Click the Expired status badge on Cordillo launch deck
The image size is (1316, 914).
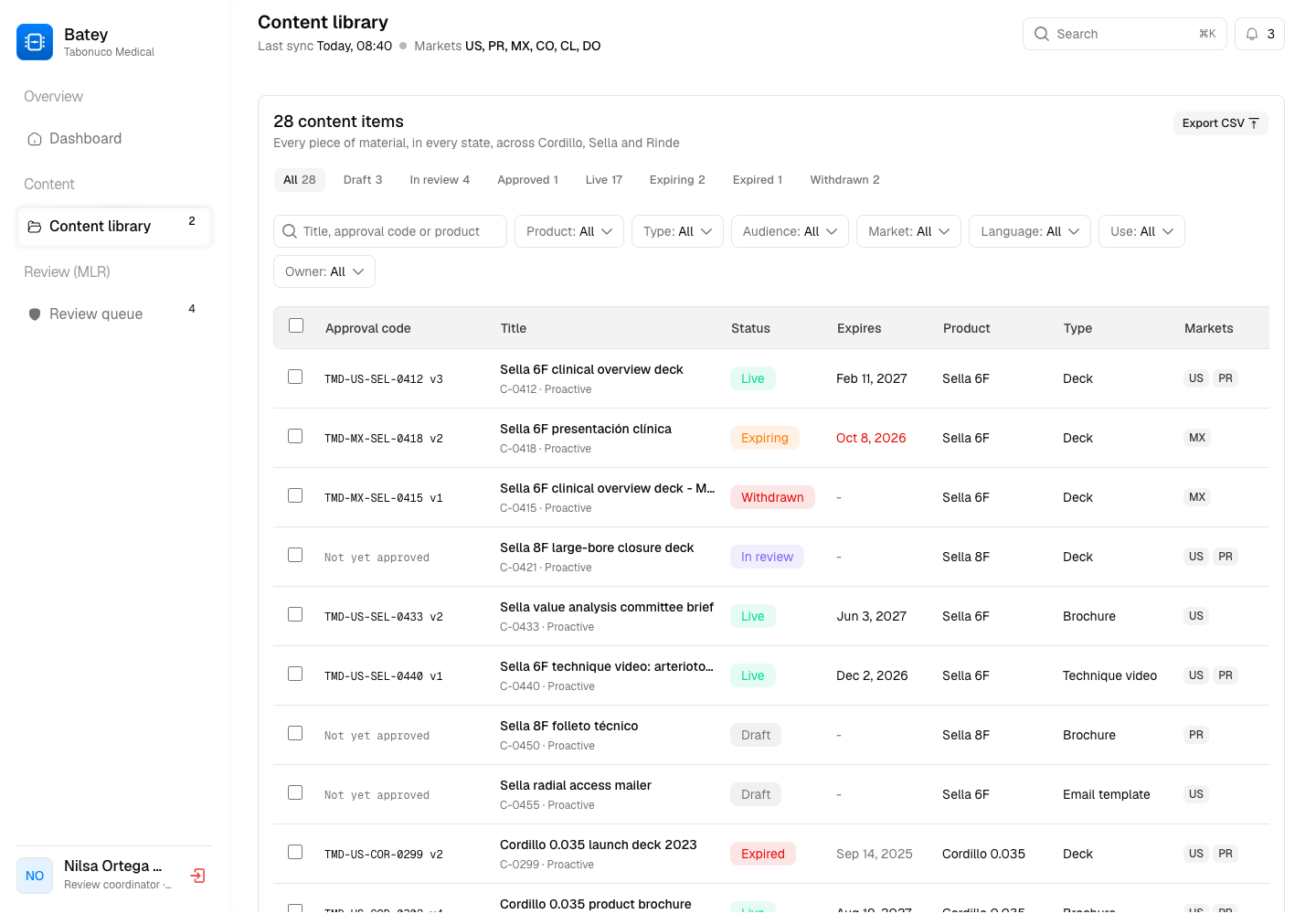click(x=763, y=854)
